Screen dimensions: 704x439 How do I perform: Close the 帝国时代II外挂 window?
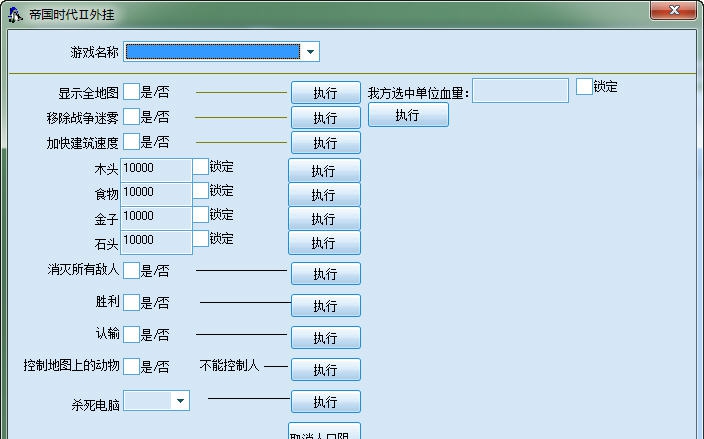pos(673,10)
